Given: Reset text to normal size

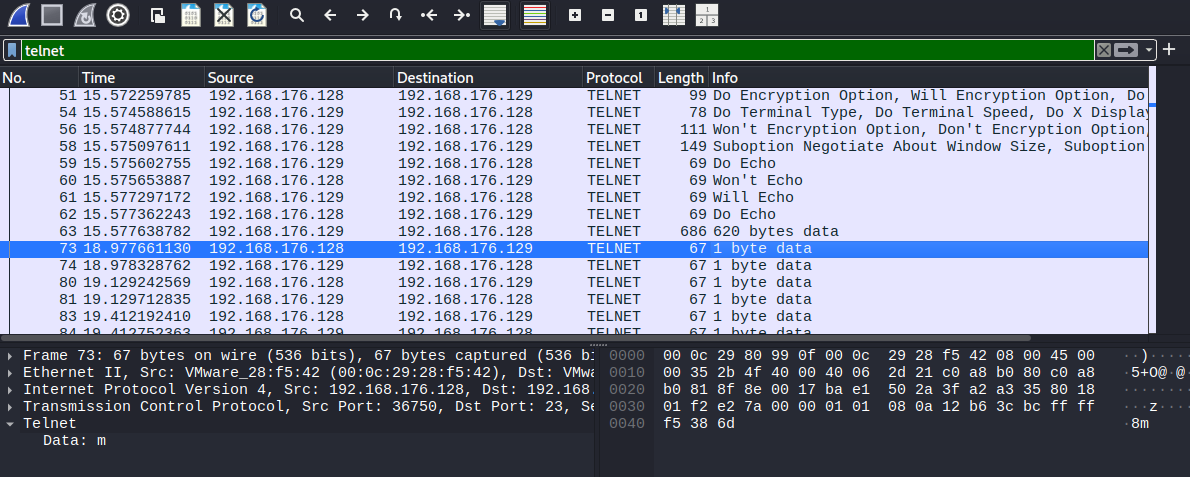Looking at the screenshot, I should [x=641, y=15].
